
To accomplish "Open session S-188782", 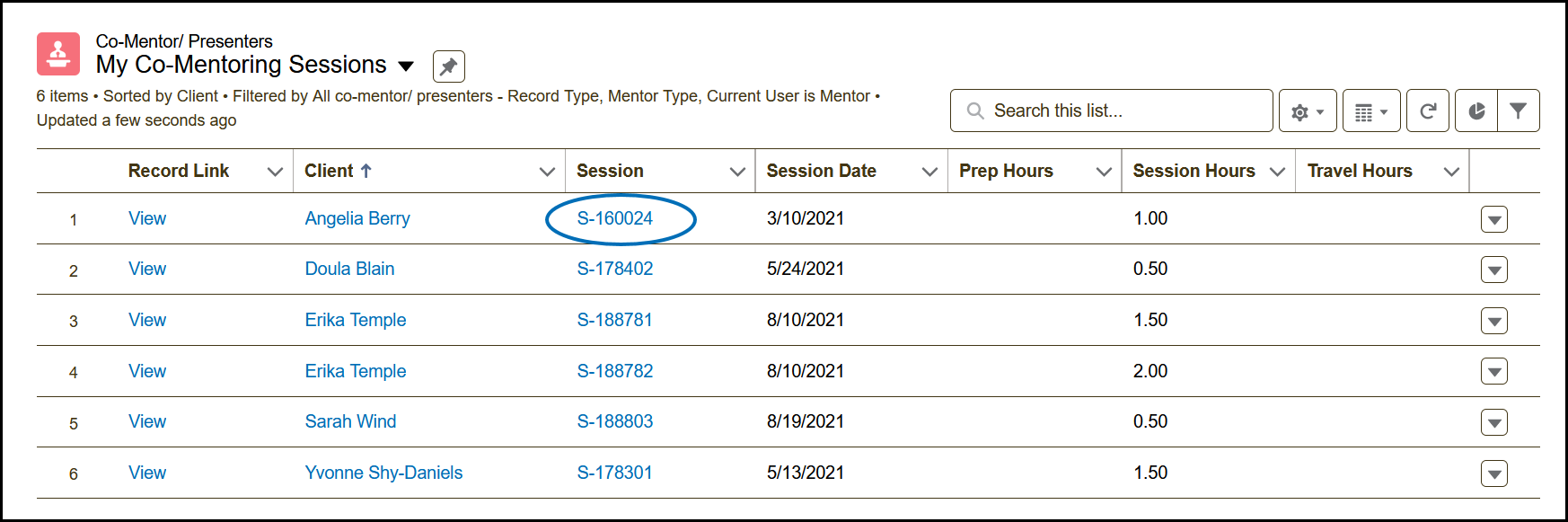I will (x=615, y=371).
